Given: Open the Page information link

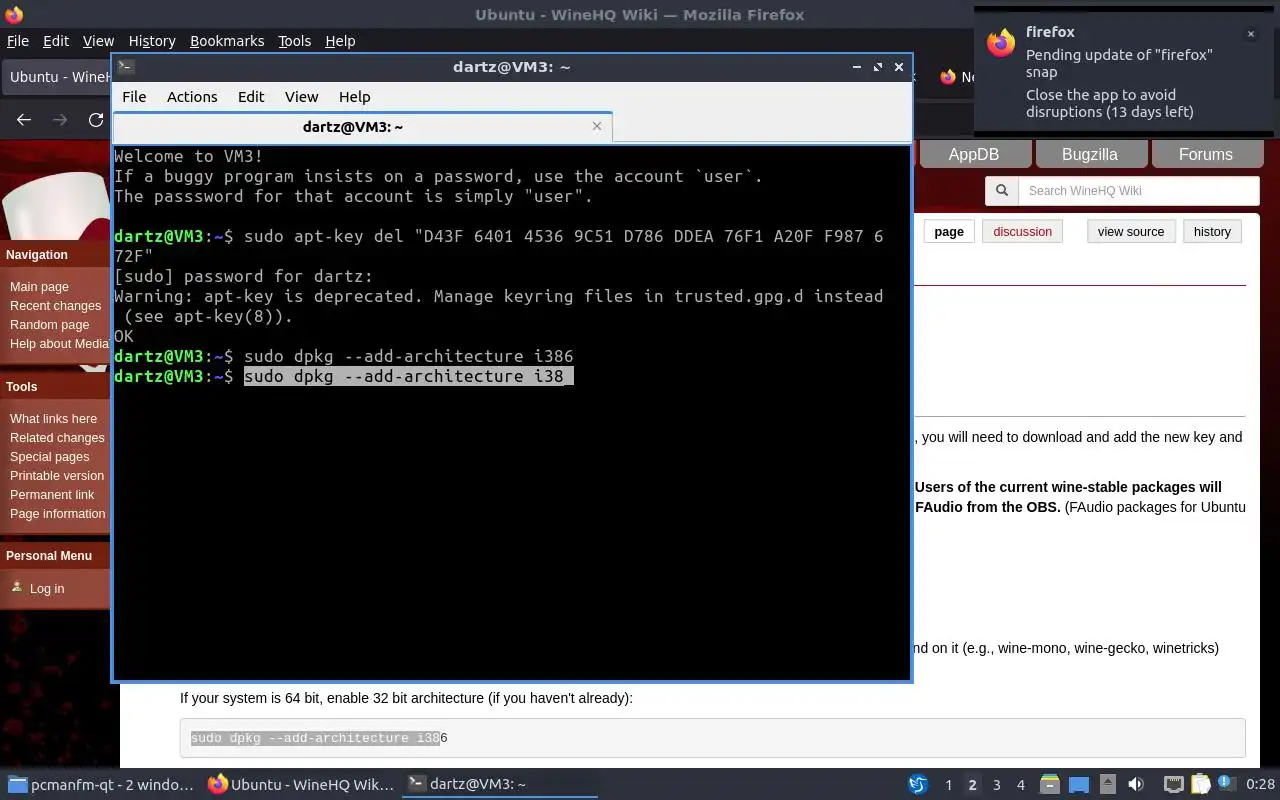Looking at the screenshot, I should (x=57, y=514).
